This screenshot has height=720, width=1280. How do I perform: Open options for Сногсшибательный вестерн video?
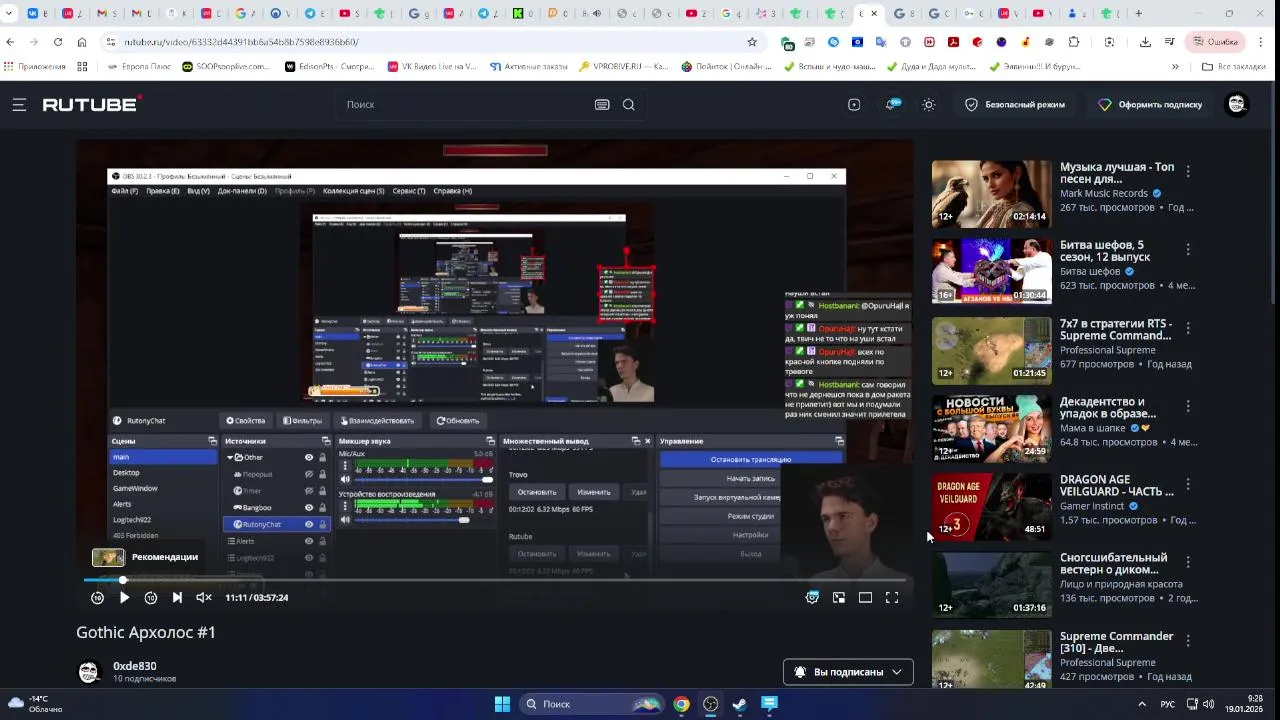coord(1188,562)
